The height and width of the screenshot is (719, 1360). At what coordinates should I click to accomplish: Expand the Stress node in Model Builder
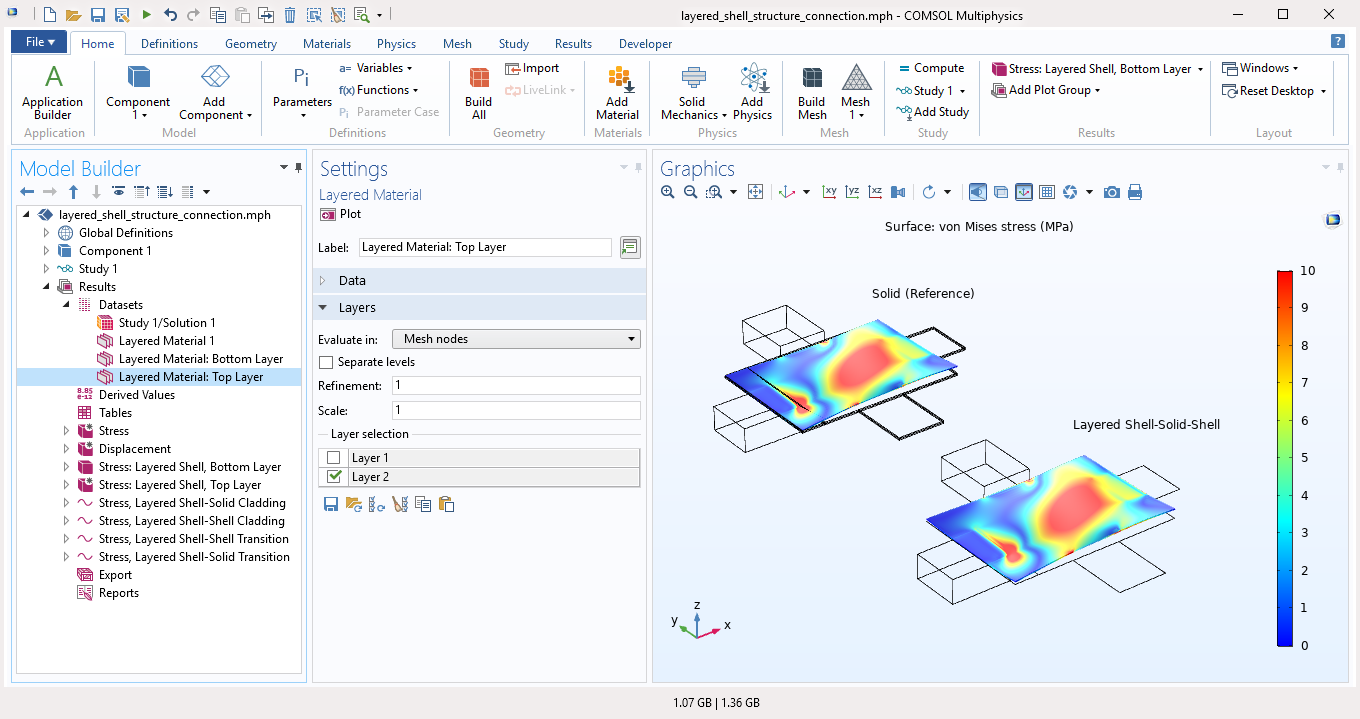click(67, 431)
